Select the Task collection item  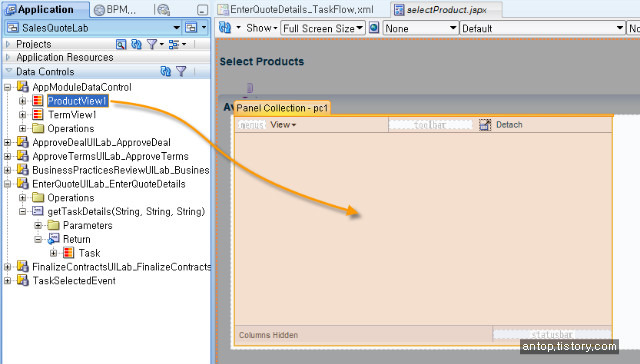[89, 253]
